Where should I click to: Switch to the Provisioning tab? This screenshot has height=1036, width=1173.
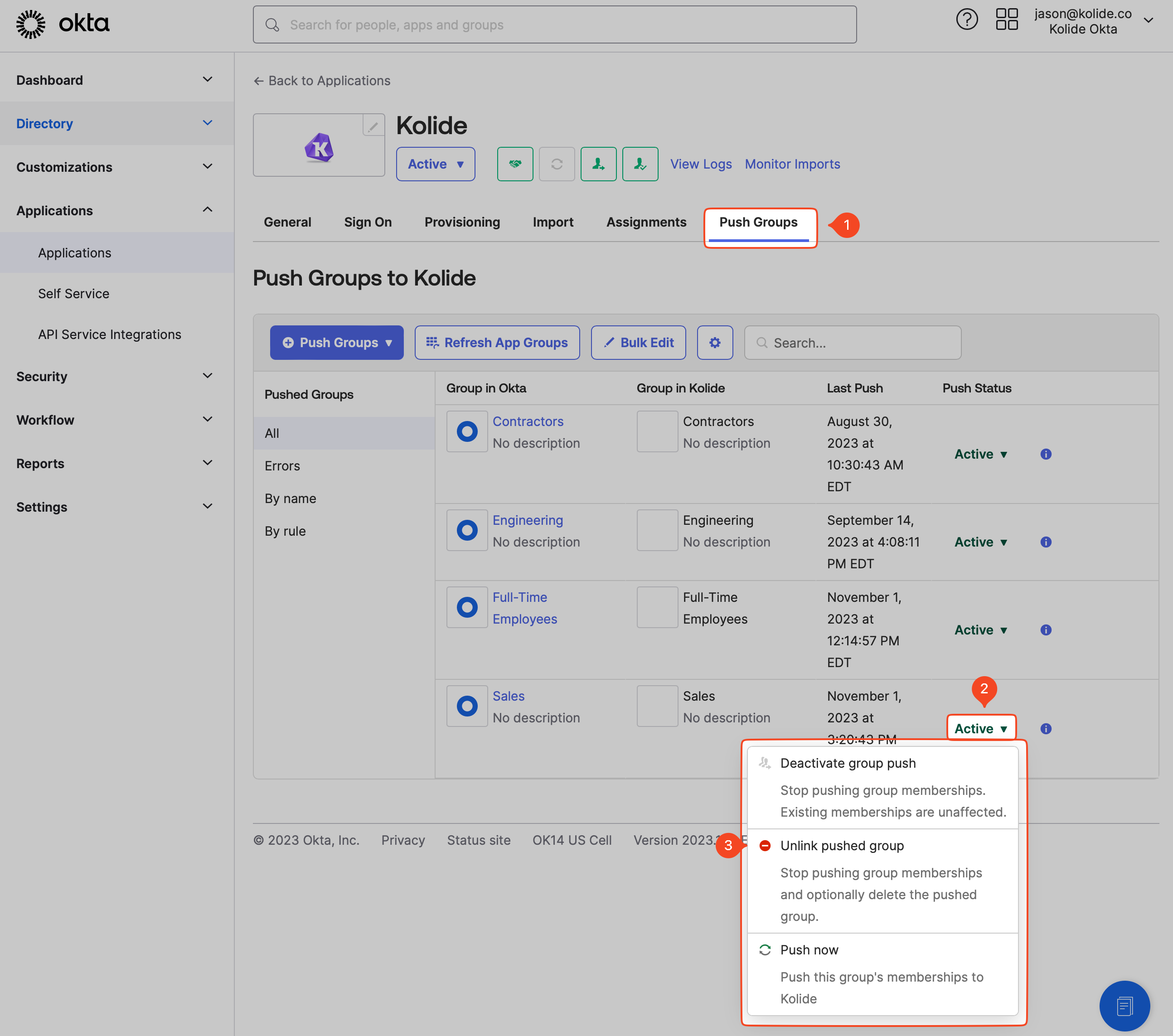[x=462, y=222]
